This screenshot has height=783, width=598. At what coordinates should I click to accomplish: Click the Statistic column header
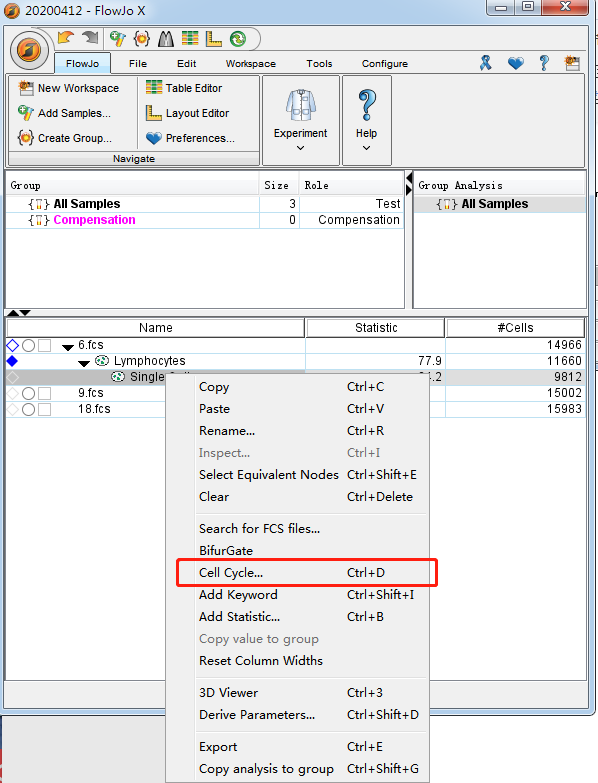[x=376, y=328]
